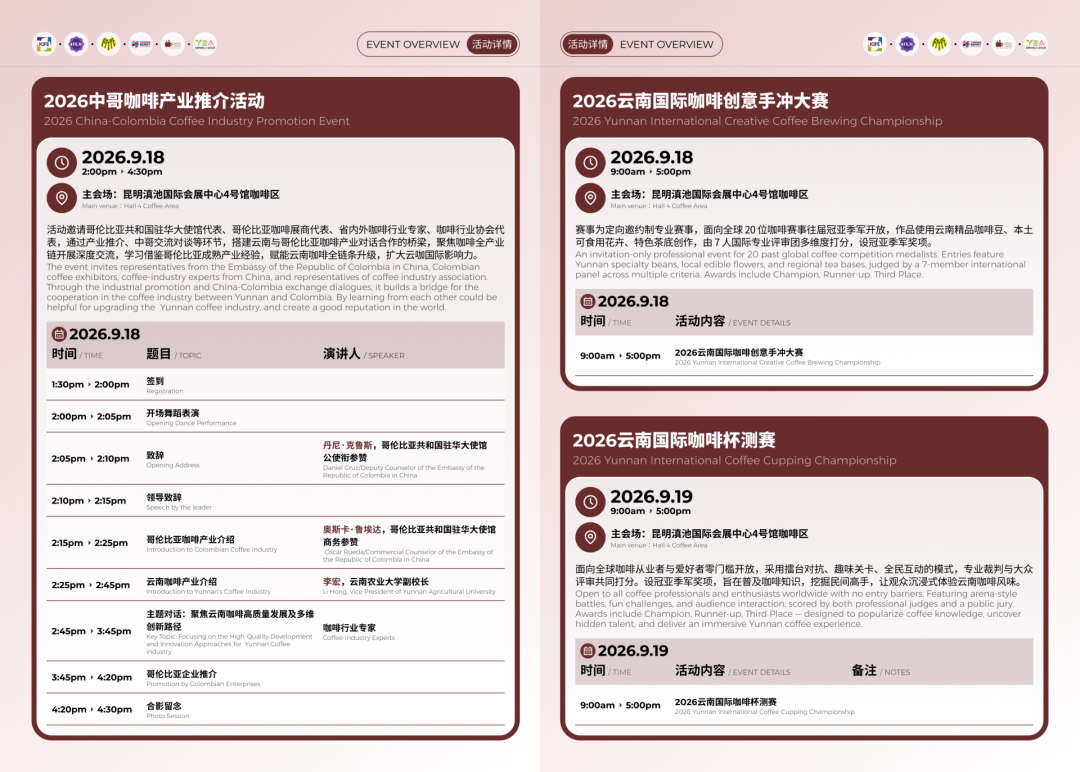The height and width of the screenshot is (772, 1080).
Task: Click the calendar icon beside 2026.9.19
Action: pyautogui.click(x=588, y=651)
